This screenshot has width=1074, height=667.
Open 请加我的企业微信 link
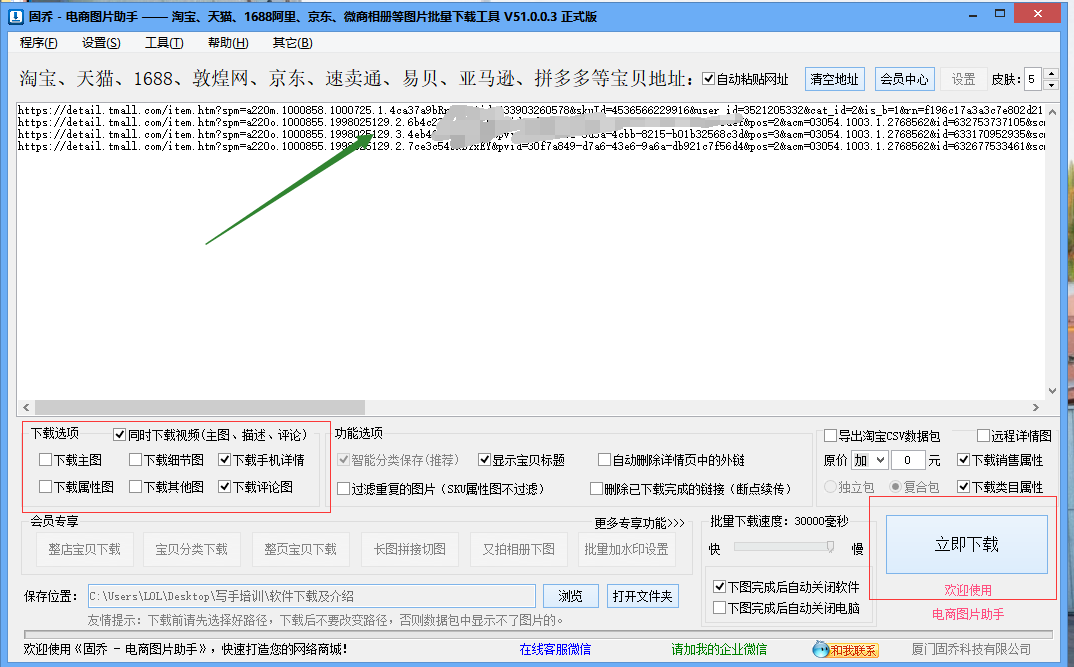coord(719,649)
